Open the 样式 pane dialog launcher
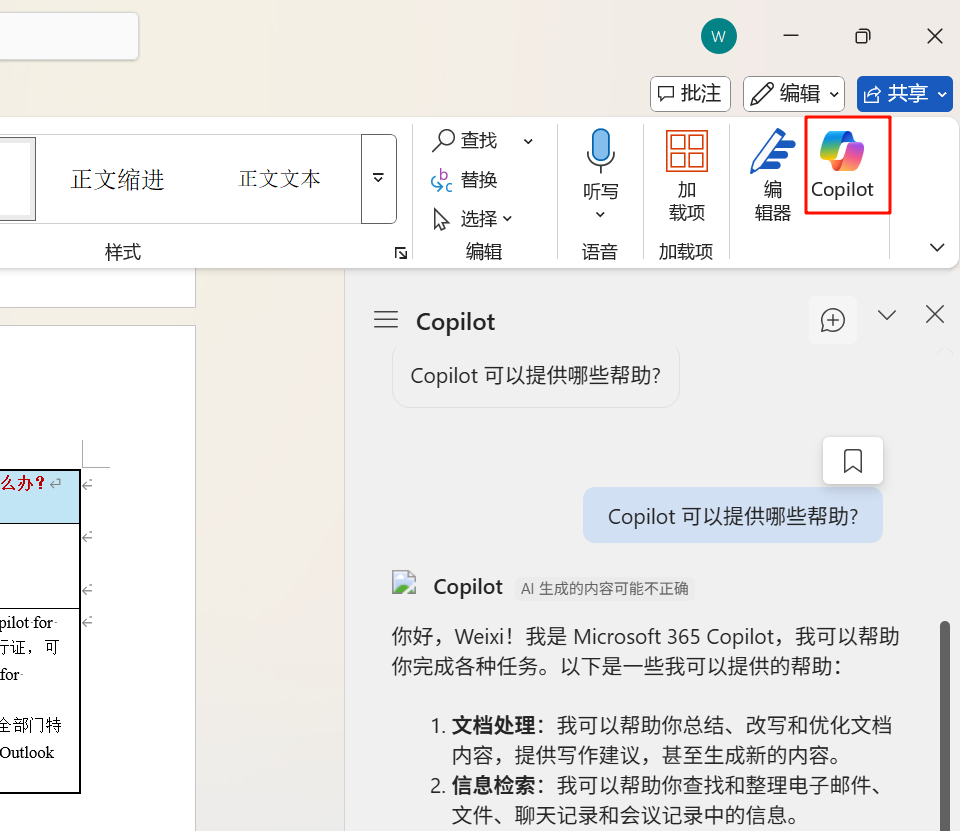This screenshot has width=960, height=831. click(400, 253)
